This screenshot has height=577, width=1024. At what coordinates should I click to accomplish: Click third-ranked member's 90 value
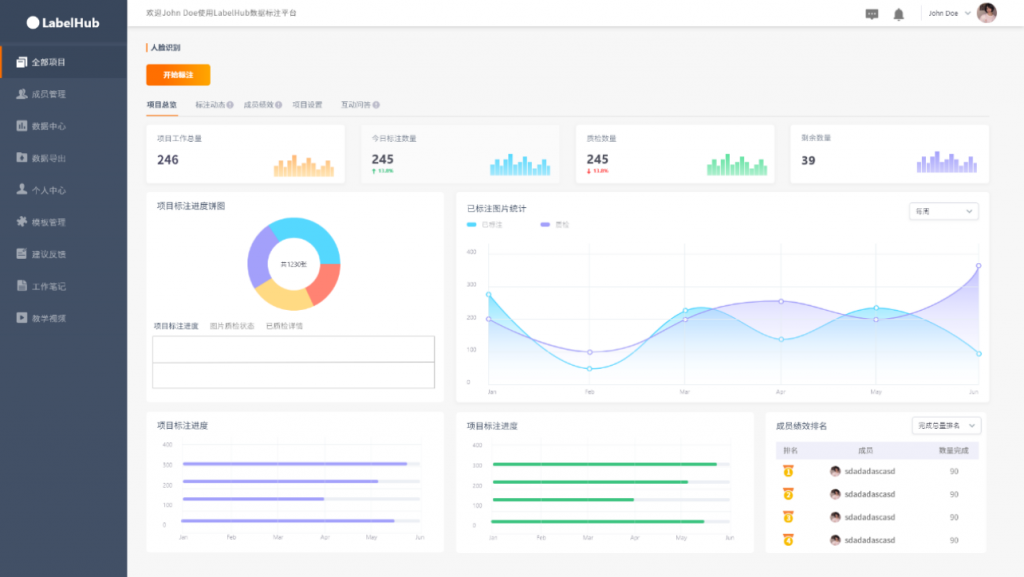(954, 517)
